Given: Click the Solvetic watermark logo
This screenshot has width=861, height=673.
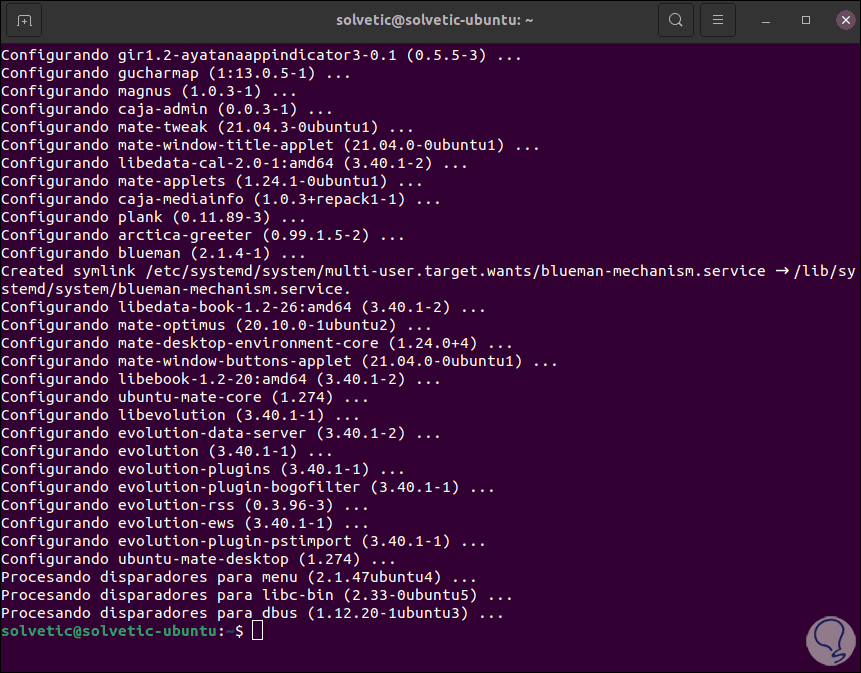Looking at the screenshot, I should [x=830, y=640].
